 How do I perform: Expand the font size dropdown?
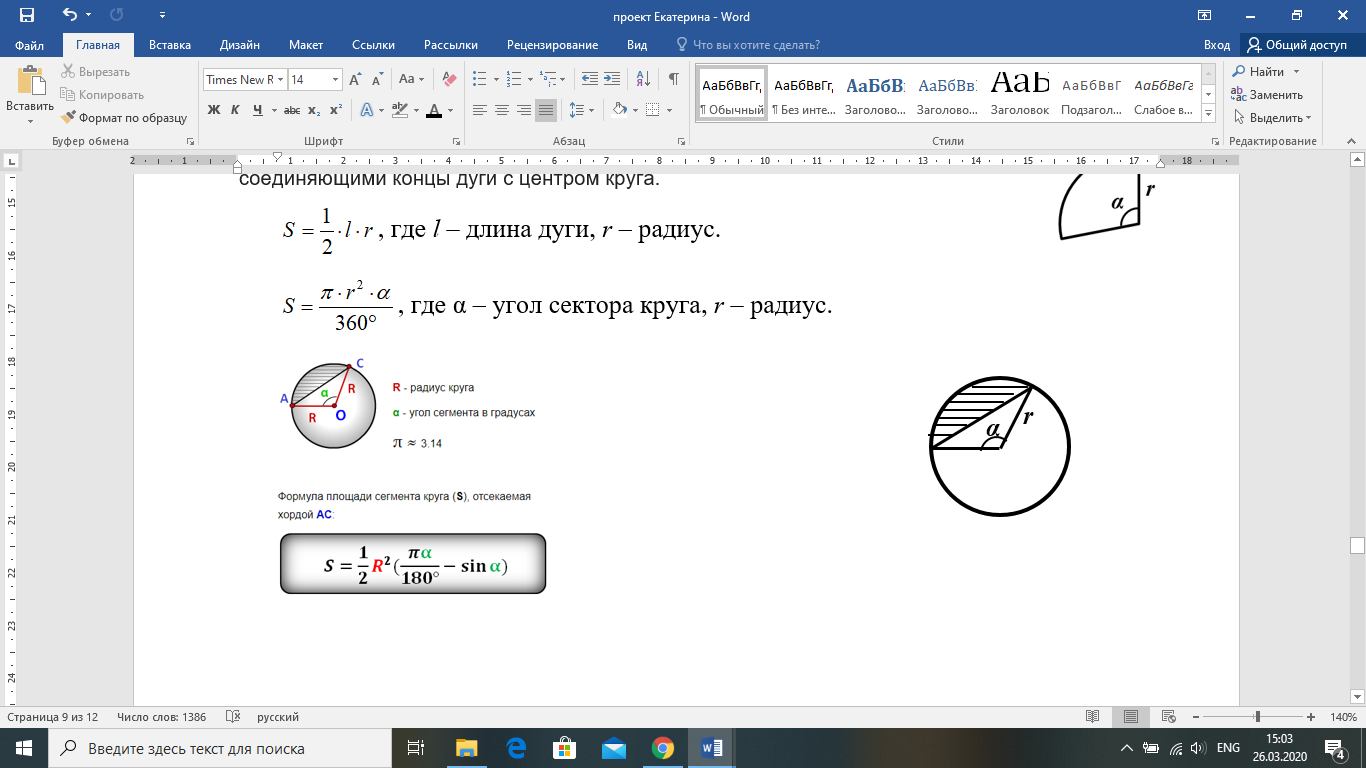[x=334, y=79]
